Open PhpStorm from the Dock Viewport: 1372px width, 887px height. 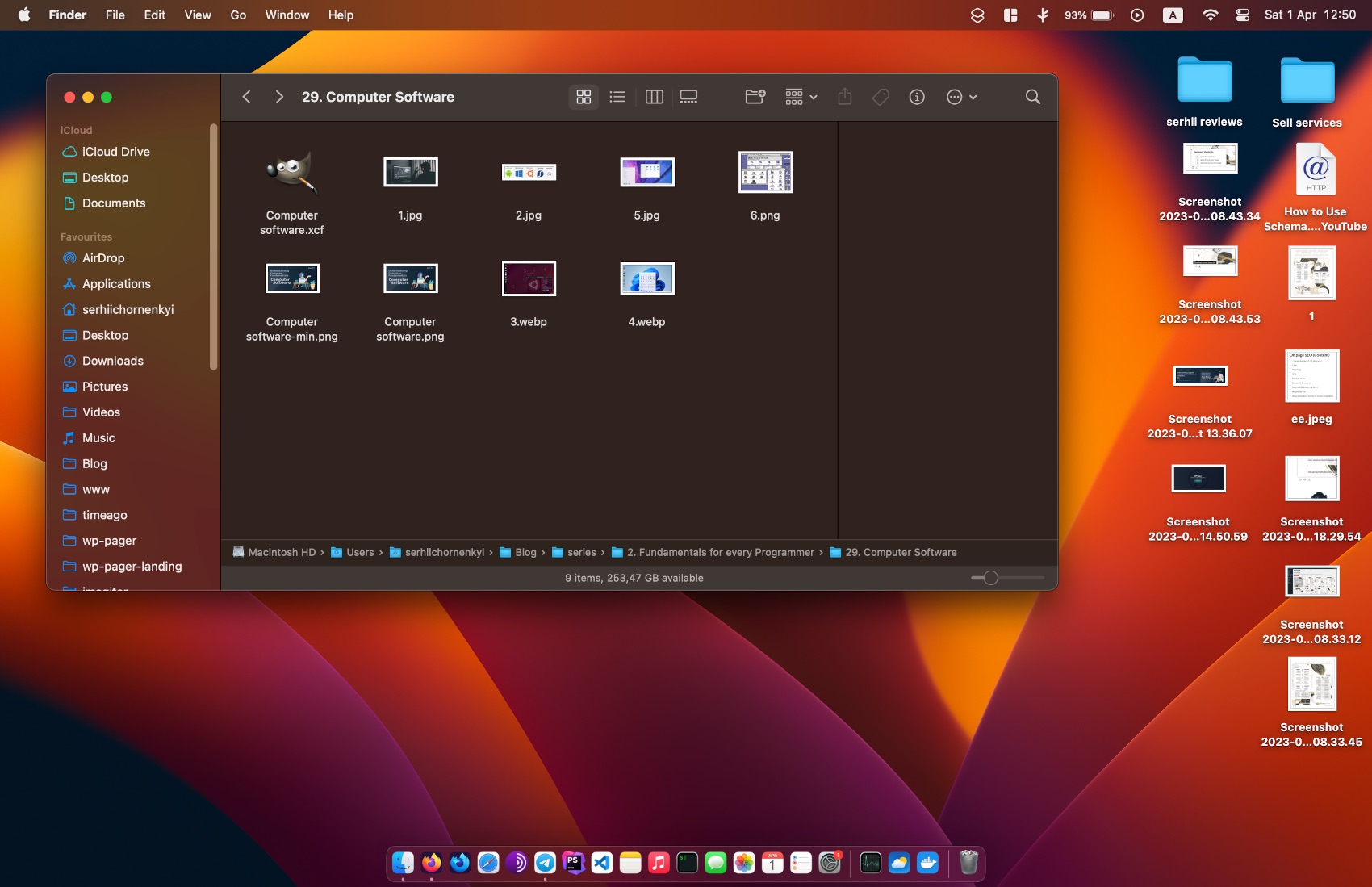[x=573, y=863]
